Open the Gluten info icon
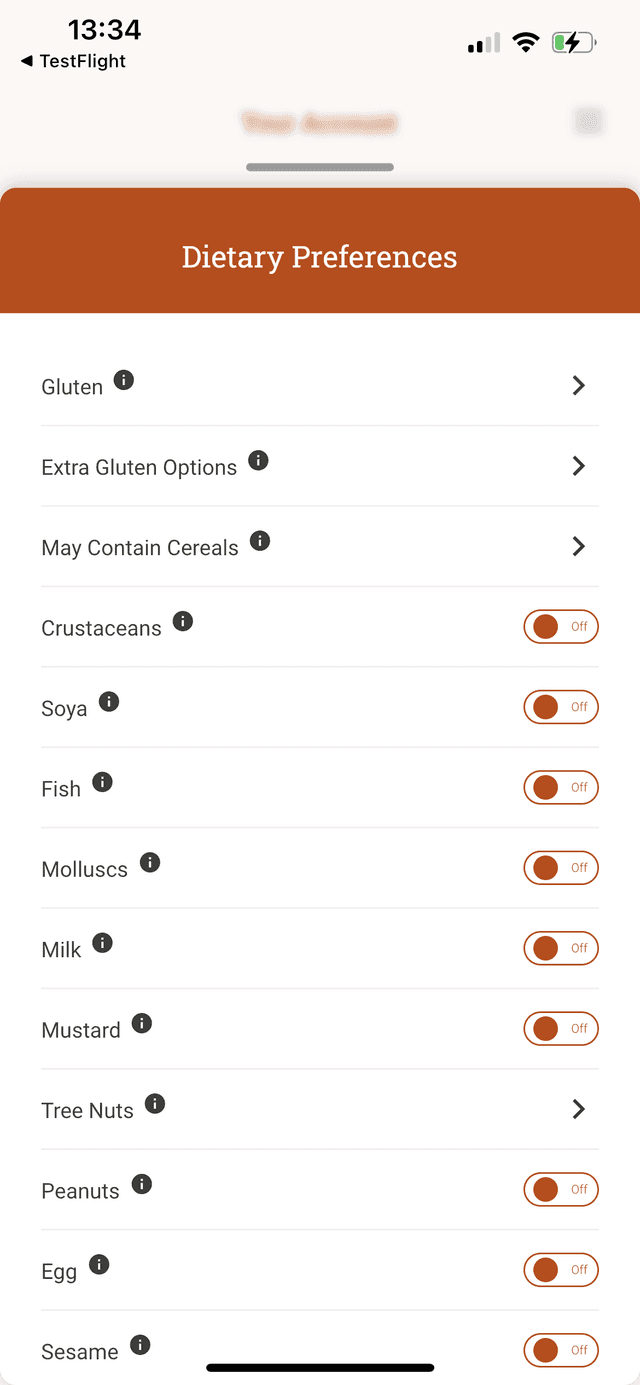The height and width of the screenshot is (1385, 640). point(124,379)
